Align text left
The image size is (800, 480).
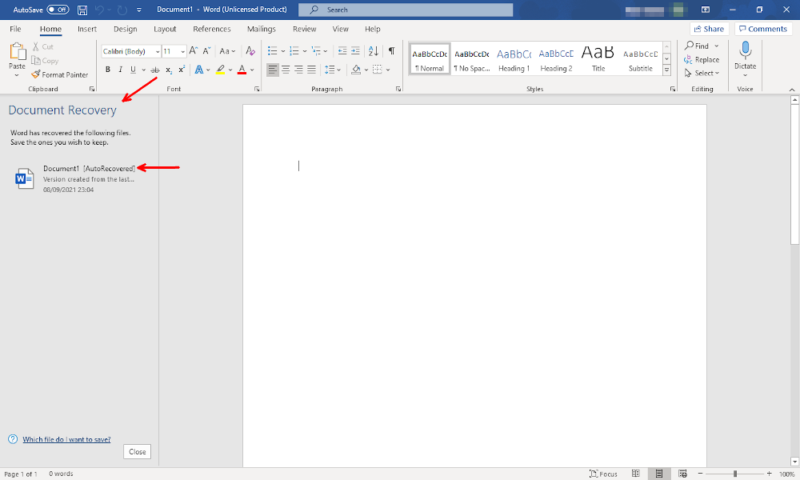point(272,70)
